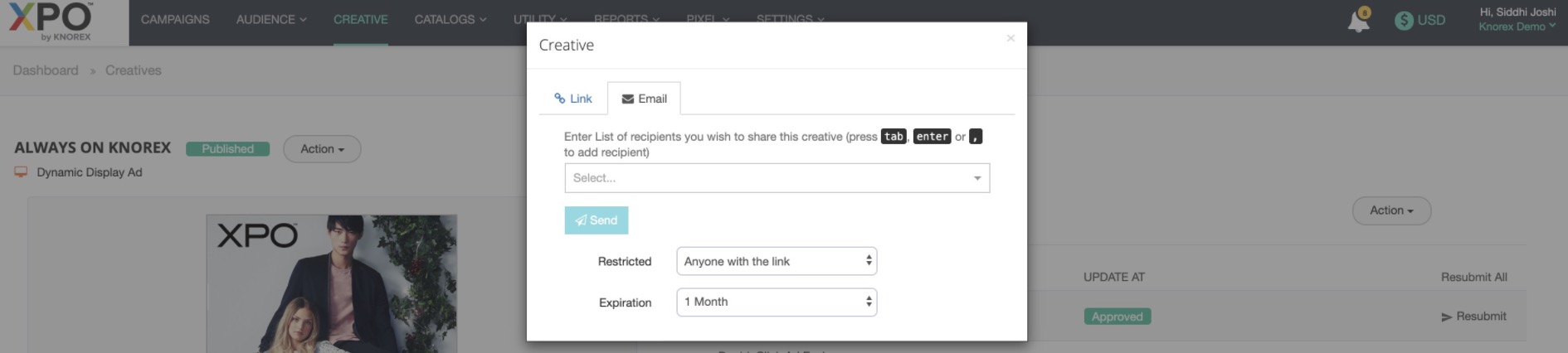Open the notifications bell icon
The height and width of the screenshot is (353, 1568).
[1358, 21]
